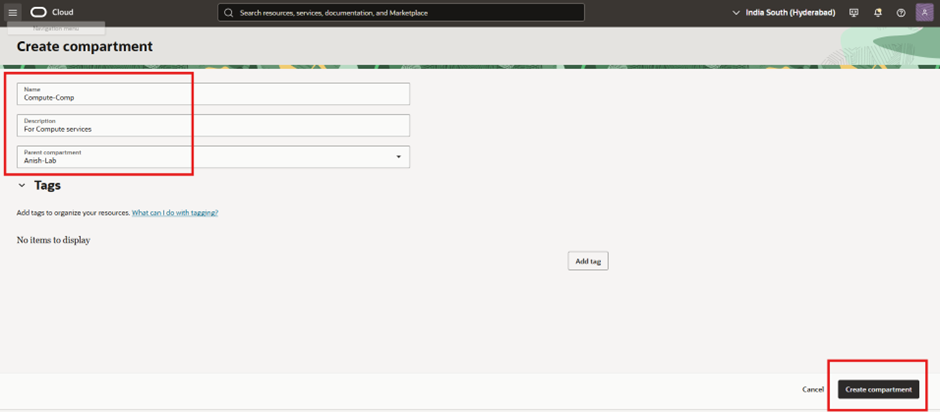Open the navigation hamburger menu
940x412 pixels.
[x=13, y=12]
